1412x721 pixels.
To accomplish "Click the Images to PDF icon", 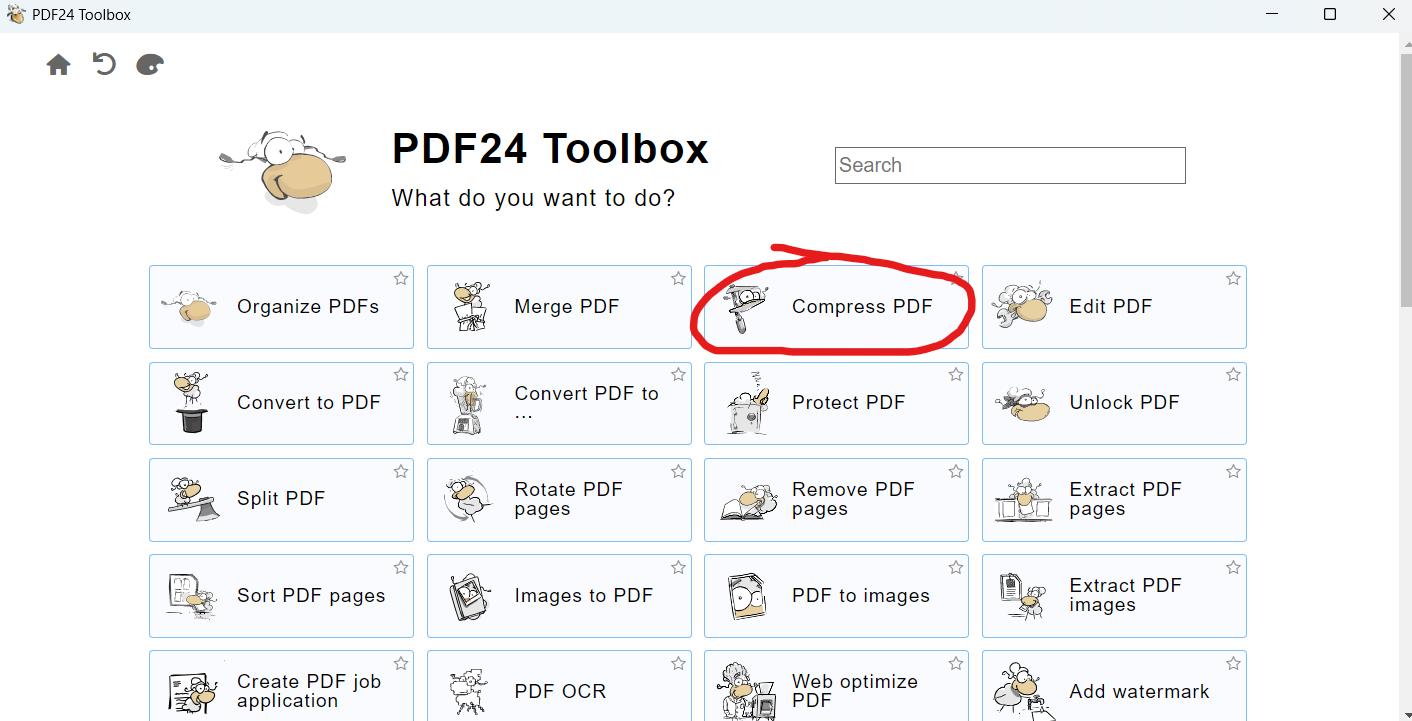I will point(470,596).
